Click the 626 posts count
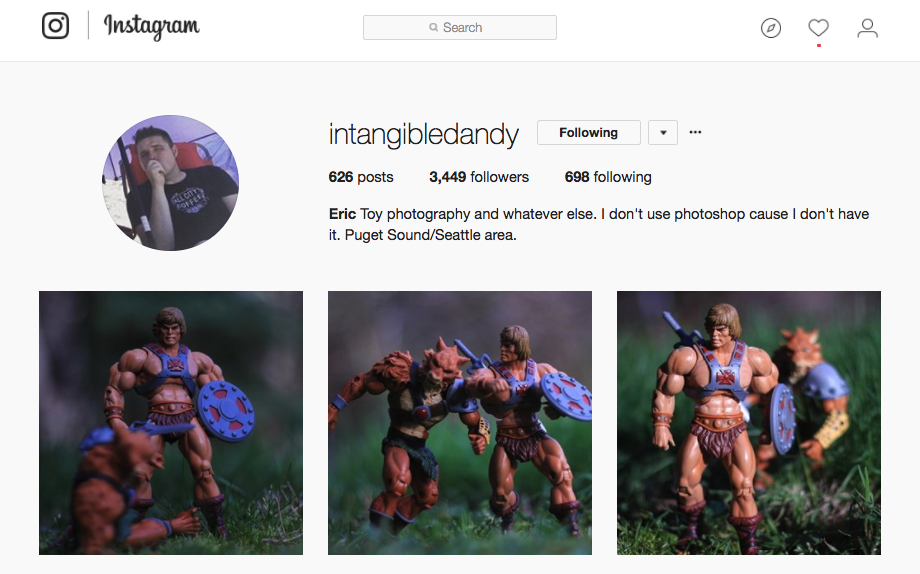 pos(361,177)
